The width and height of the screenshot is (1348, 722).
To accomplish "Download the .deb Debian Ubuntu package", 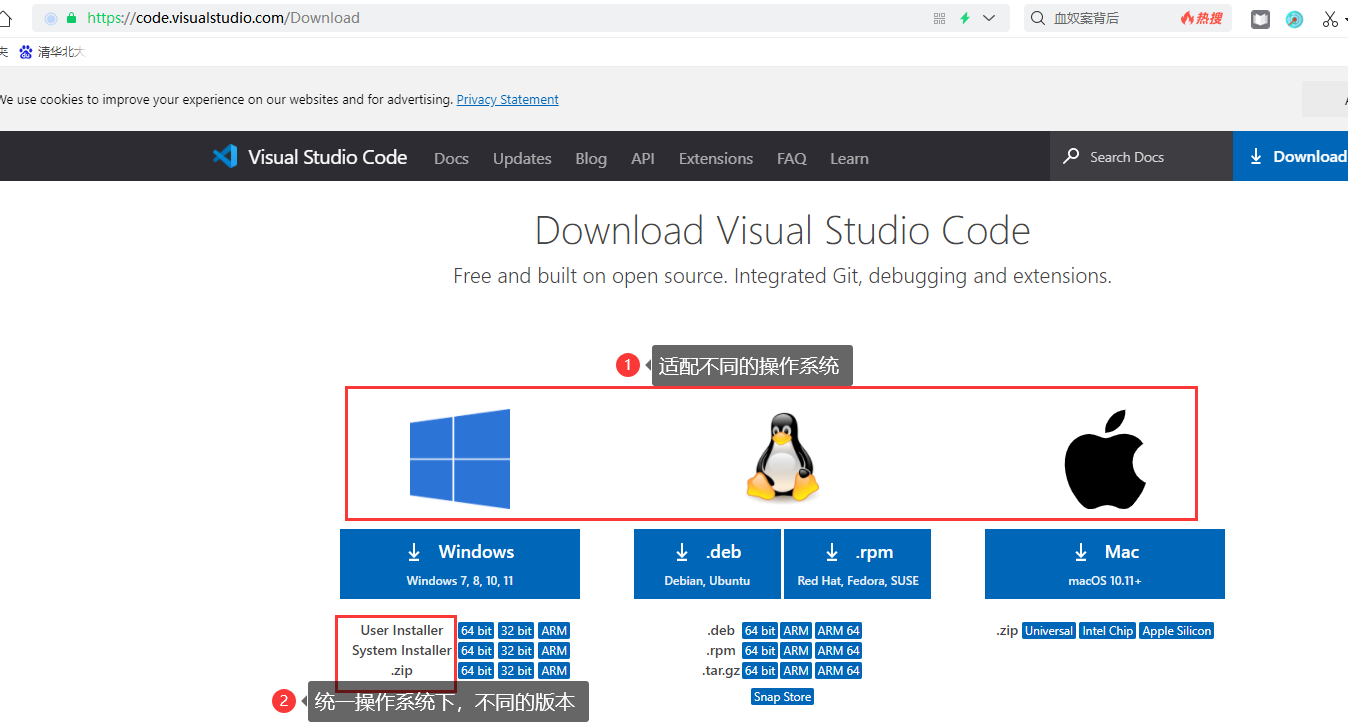I will (707, 564).
